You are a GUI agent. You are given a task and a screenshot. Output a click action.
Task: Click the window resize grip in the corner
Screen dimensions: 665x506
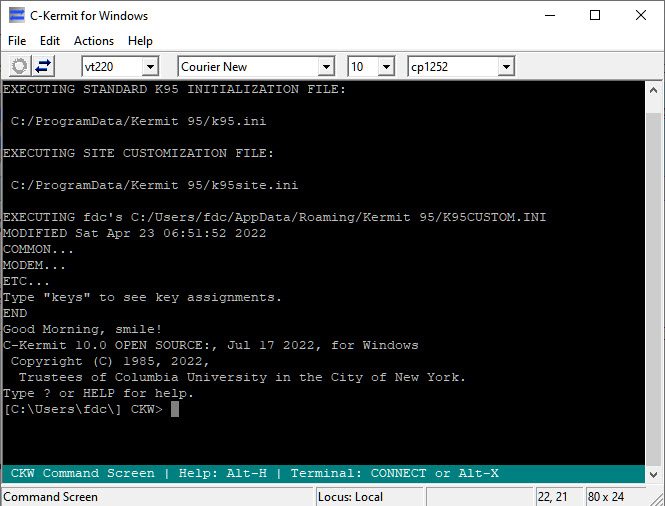click(x=657, y=498)
